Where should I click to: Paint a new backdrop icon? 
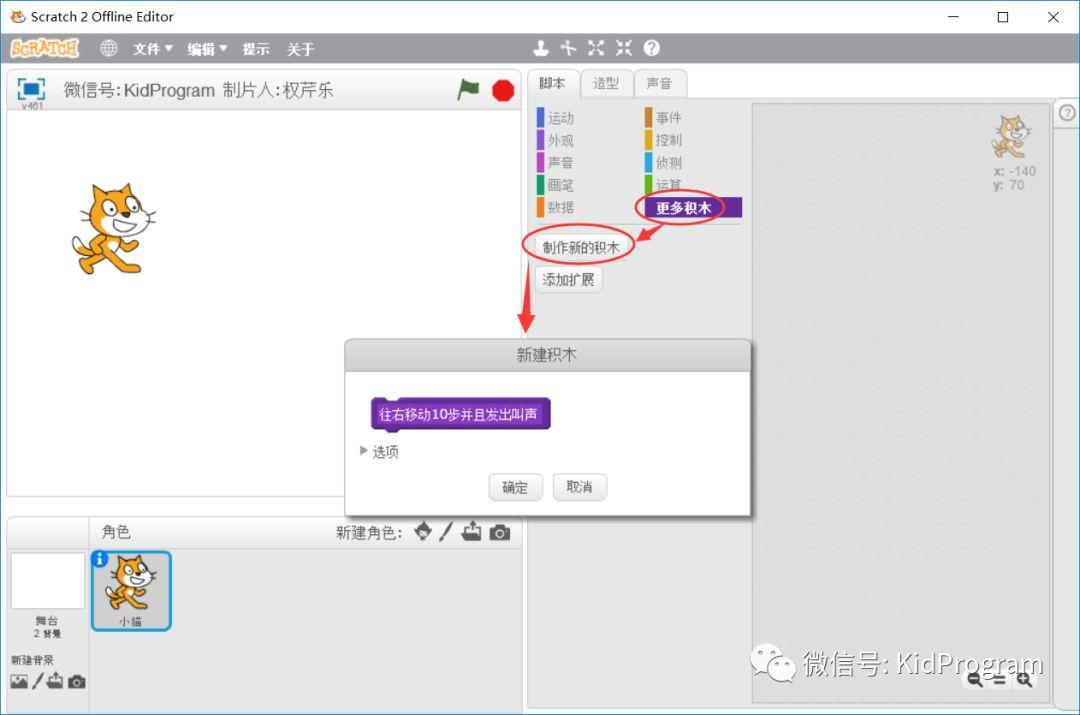(x=38, y=681)
